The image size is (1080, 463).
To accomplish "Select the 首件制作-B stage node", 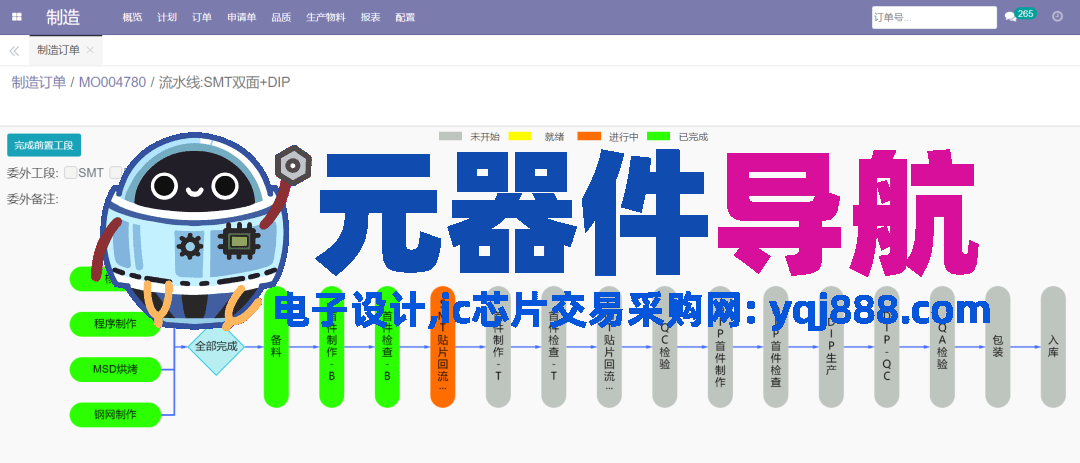I will [331, 347].
